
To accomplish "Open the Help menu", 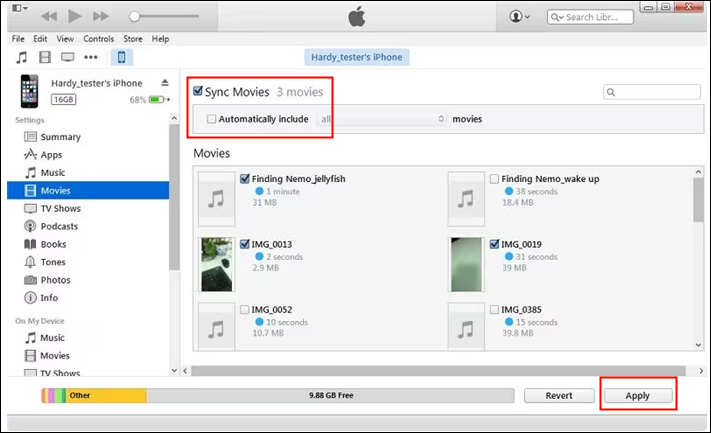I will [160, 39].
